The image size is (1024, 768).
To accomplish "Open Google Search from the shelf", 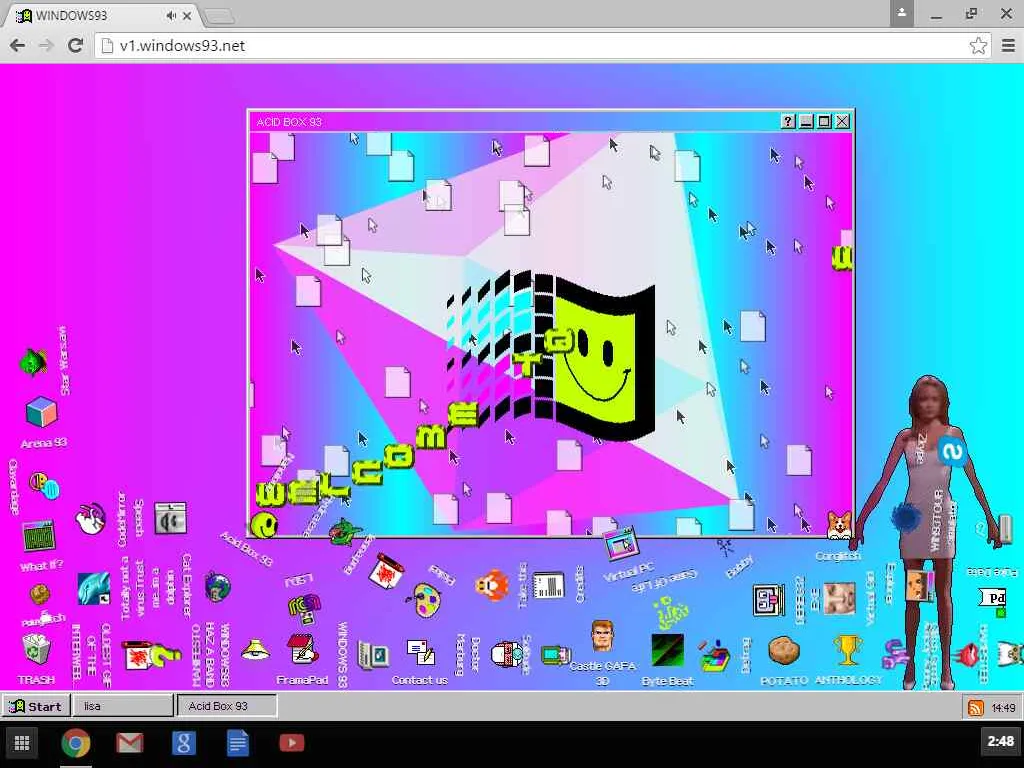I will pos(184,743).
